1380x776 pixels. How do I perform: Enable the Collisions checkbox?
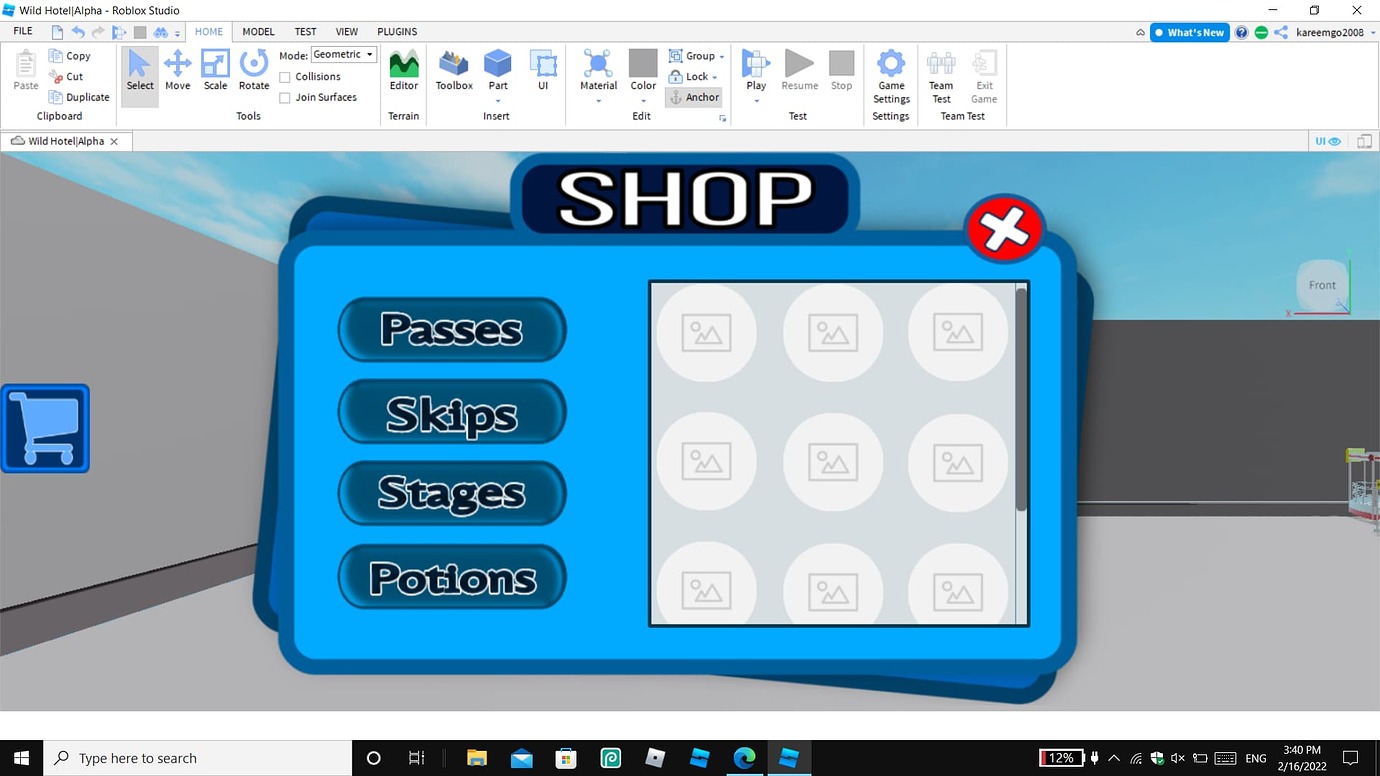pos(285,76)
